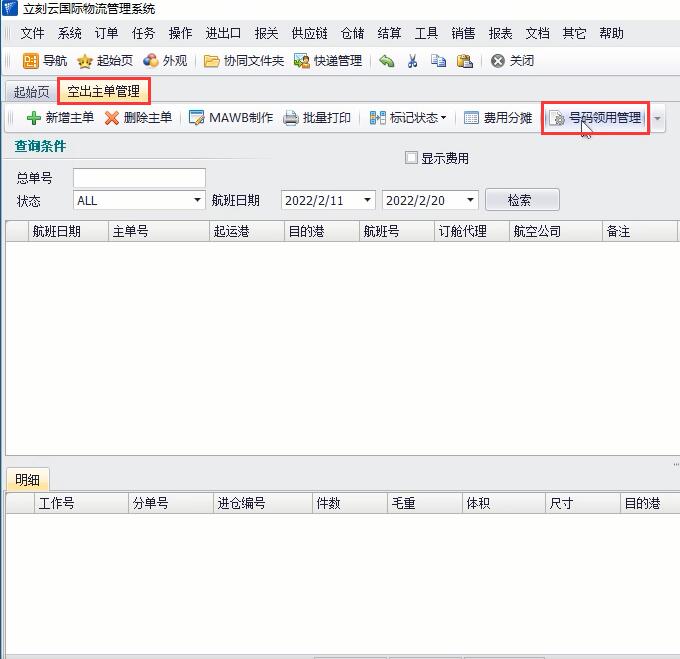Screen dimensions: 680x659
Task: Open 快递管理 express management
Action: click(x=328, y=61)
